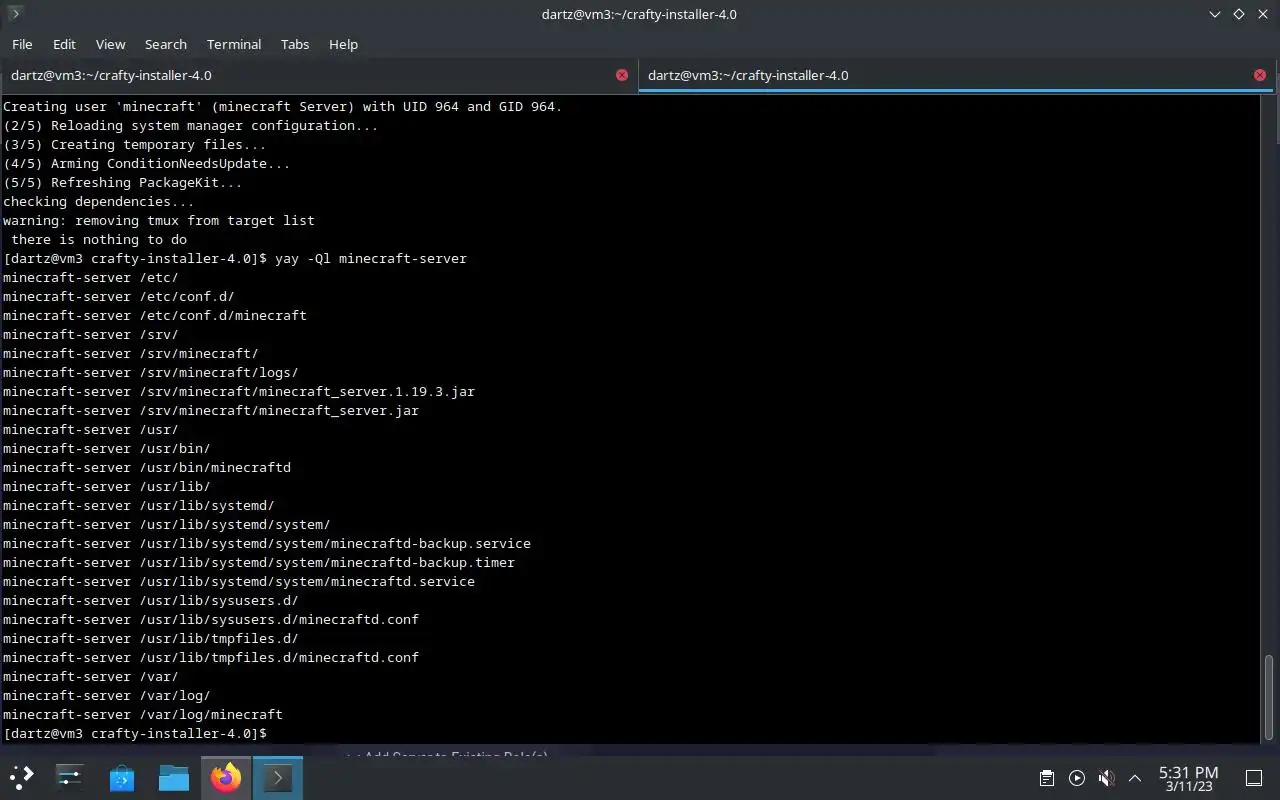Open Dolphin file manager from taskbar
The width and height of the screenshot is (1280, 800).
pos(174,777)
